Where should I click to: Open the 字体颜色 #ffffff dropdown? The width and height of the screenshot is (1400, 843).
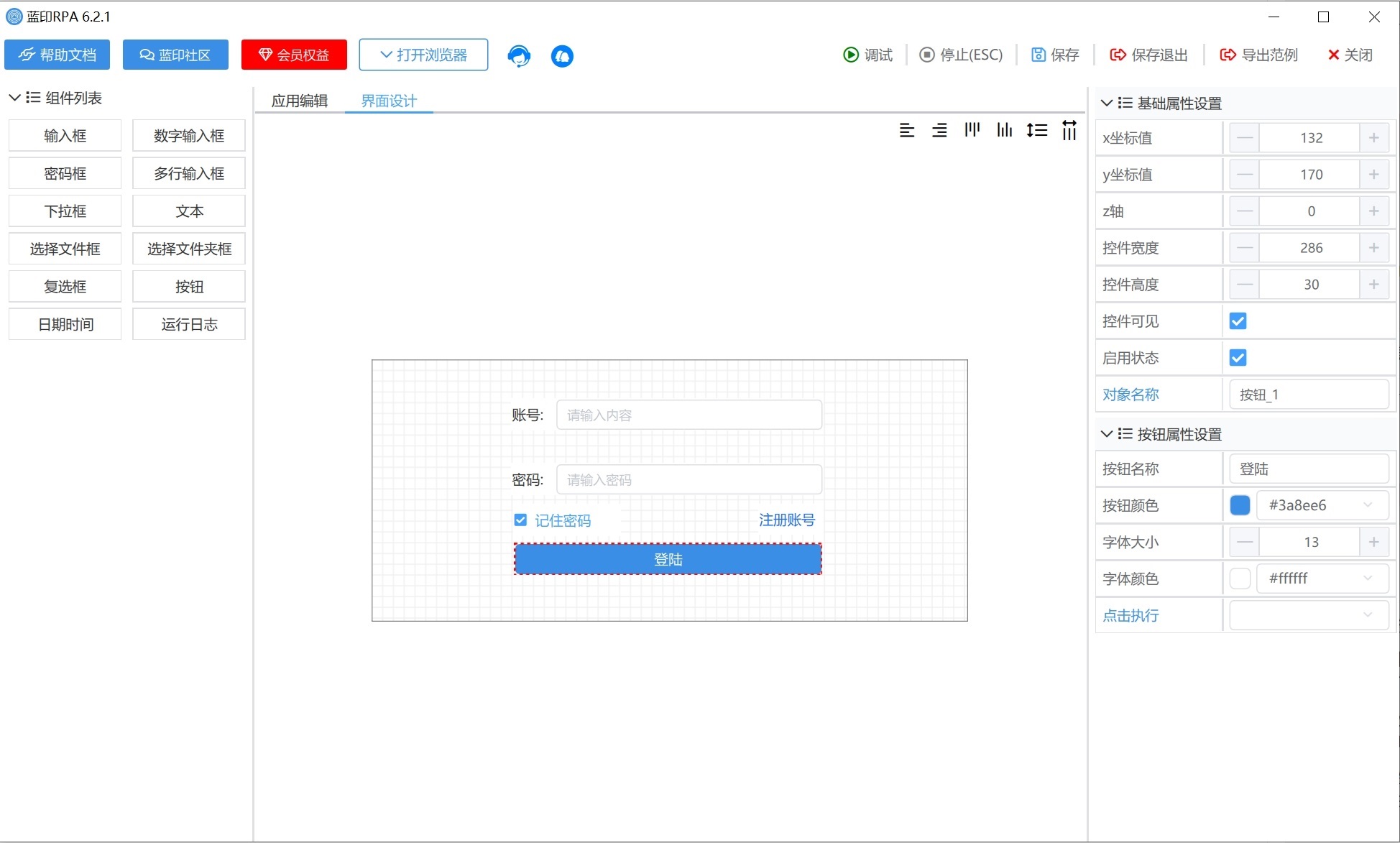point(1322,578)
